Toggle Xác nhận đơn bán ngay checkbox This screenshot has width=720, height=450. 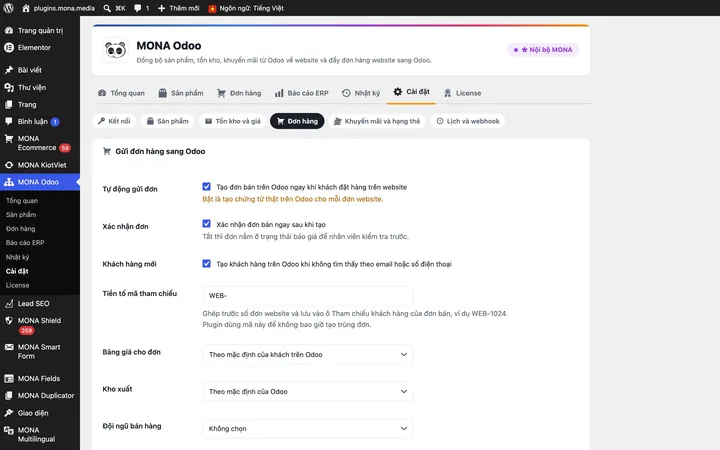click(x=207, y=224)
